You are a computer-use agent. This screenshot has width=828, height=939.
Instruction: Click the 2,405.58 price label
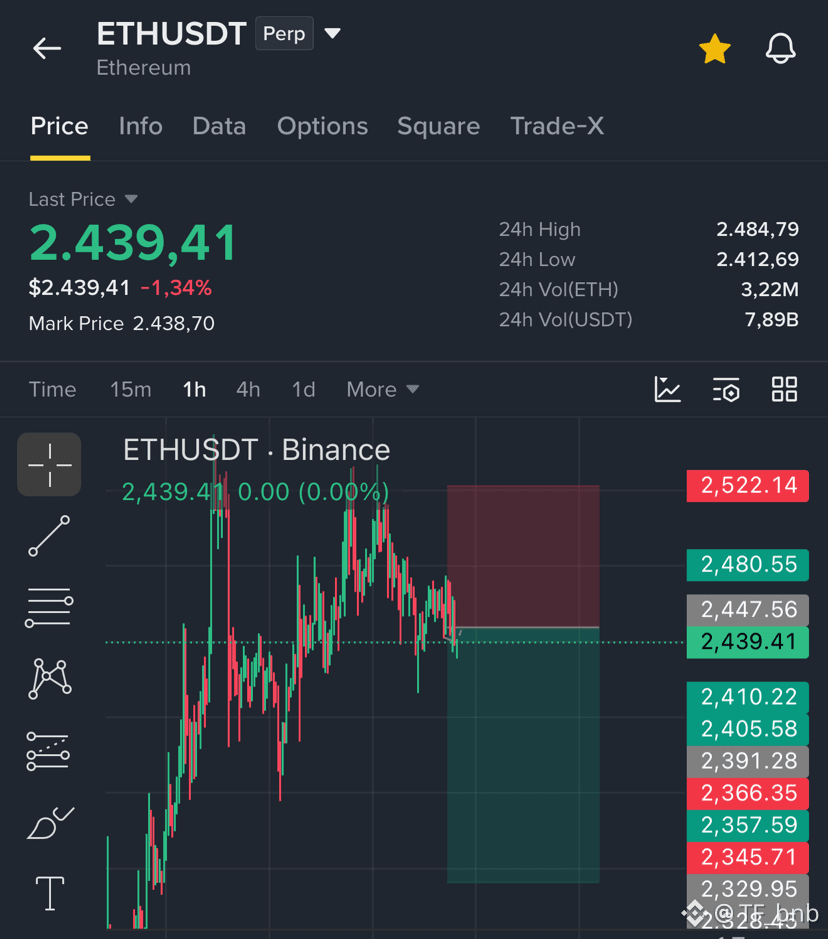[x=748, y=729]
